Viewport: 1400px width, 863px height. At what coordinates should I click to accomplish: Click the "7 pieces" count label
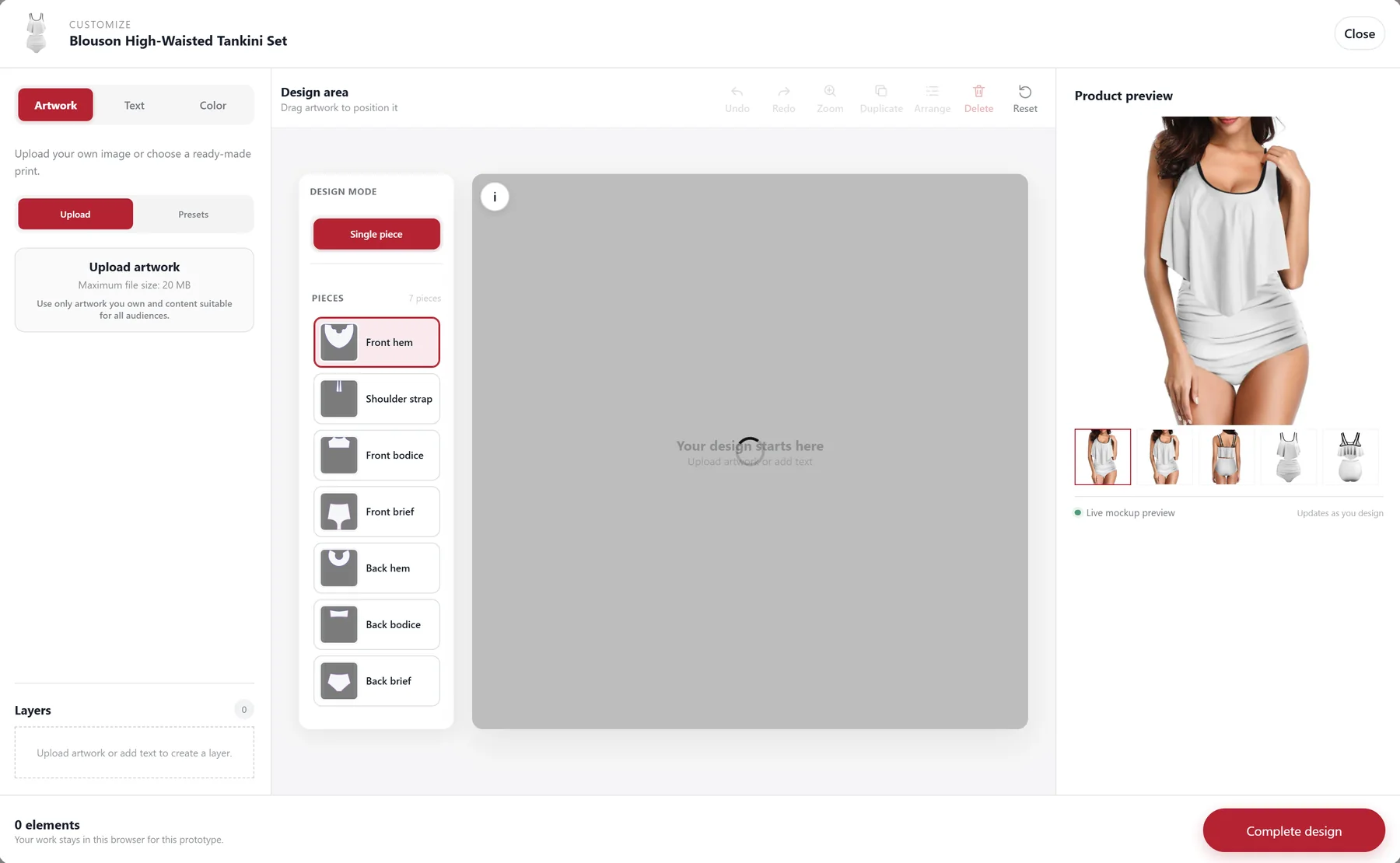[425, 299]
